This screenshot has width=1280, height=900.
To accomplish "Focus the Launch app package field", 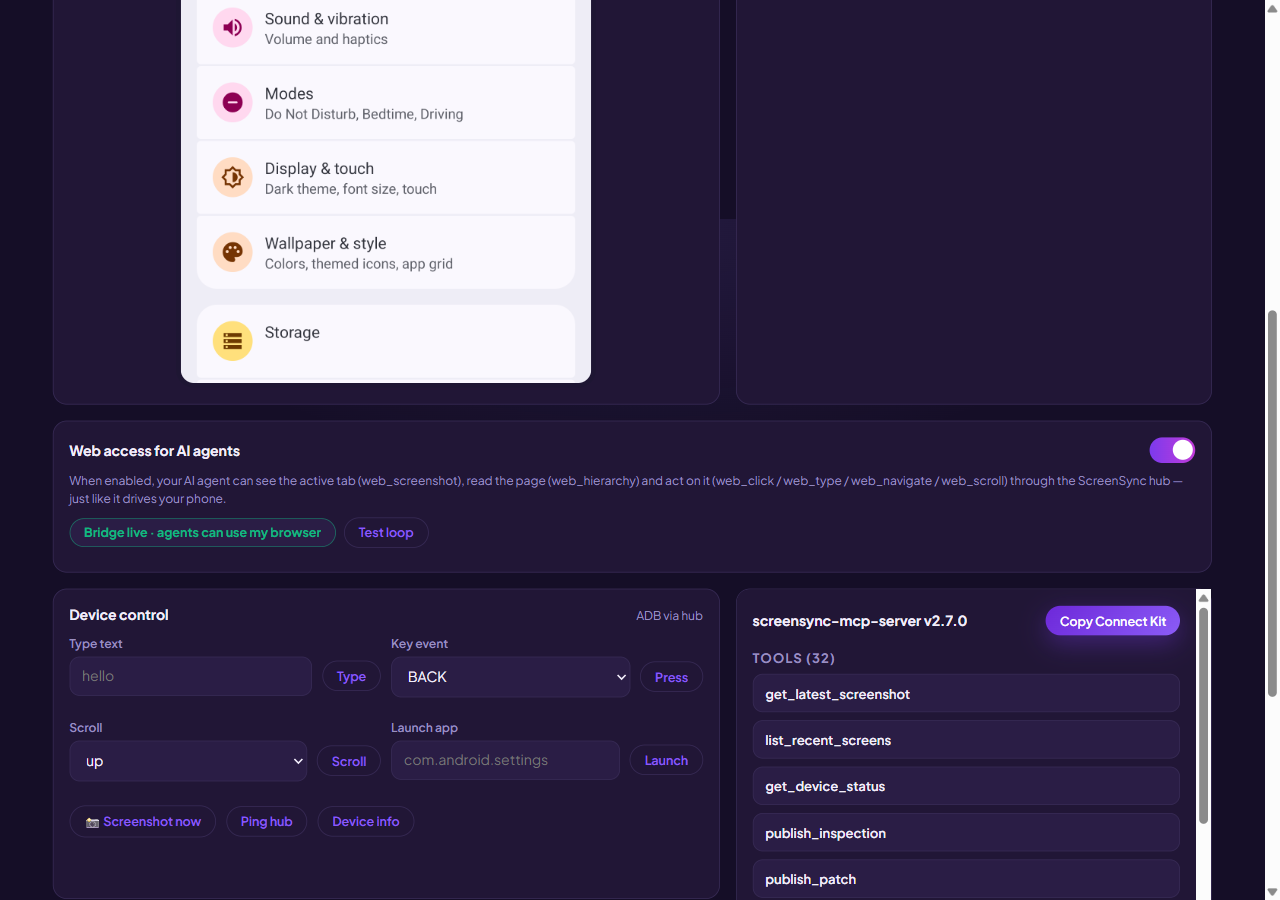I will click(505, 761).
